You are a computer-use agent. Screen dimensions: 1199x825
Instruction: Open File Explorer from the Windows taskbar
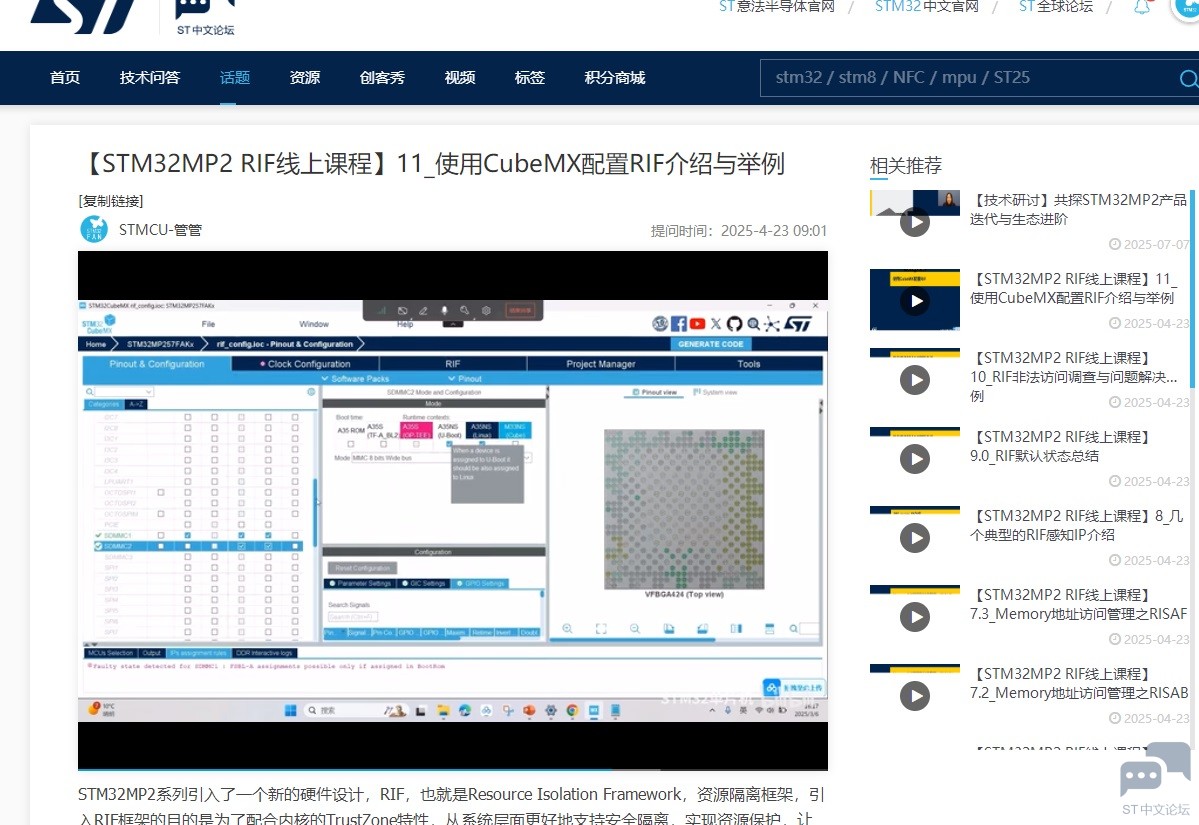pos(443,710)
